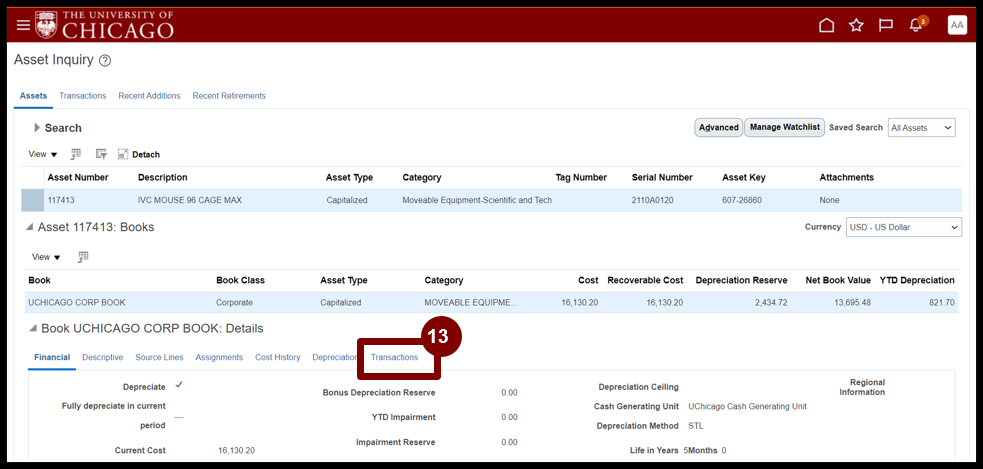This screenshot has width=983, height=469.
Task: Click Depreciation Reserve value 2,434.72
Action: pos(769,302)
